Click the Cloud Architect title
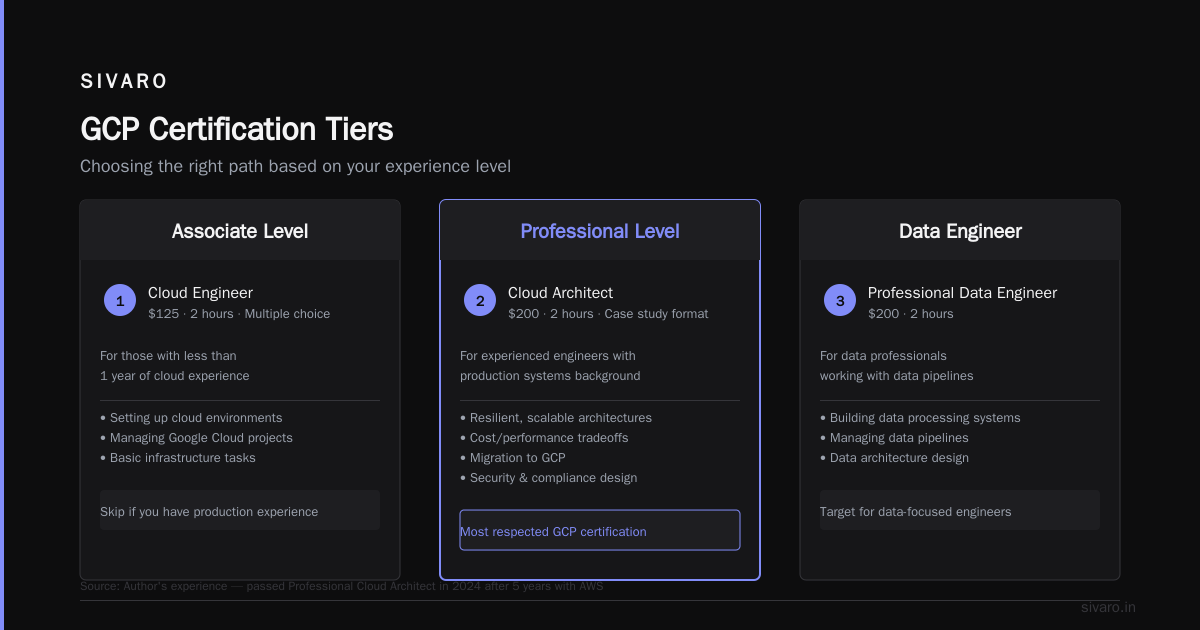1200x630 pixels. (x=560, y=293)
